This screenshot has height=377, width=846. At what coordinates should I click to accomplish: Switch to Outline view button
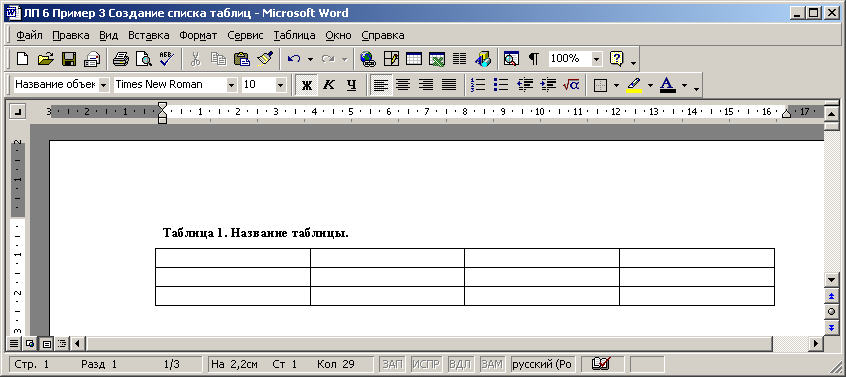pos(62,343)
